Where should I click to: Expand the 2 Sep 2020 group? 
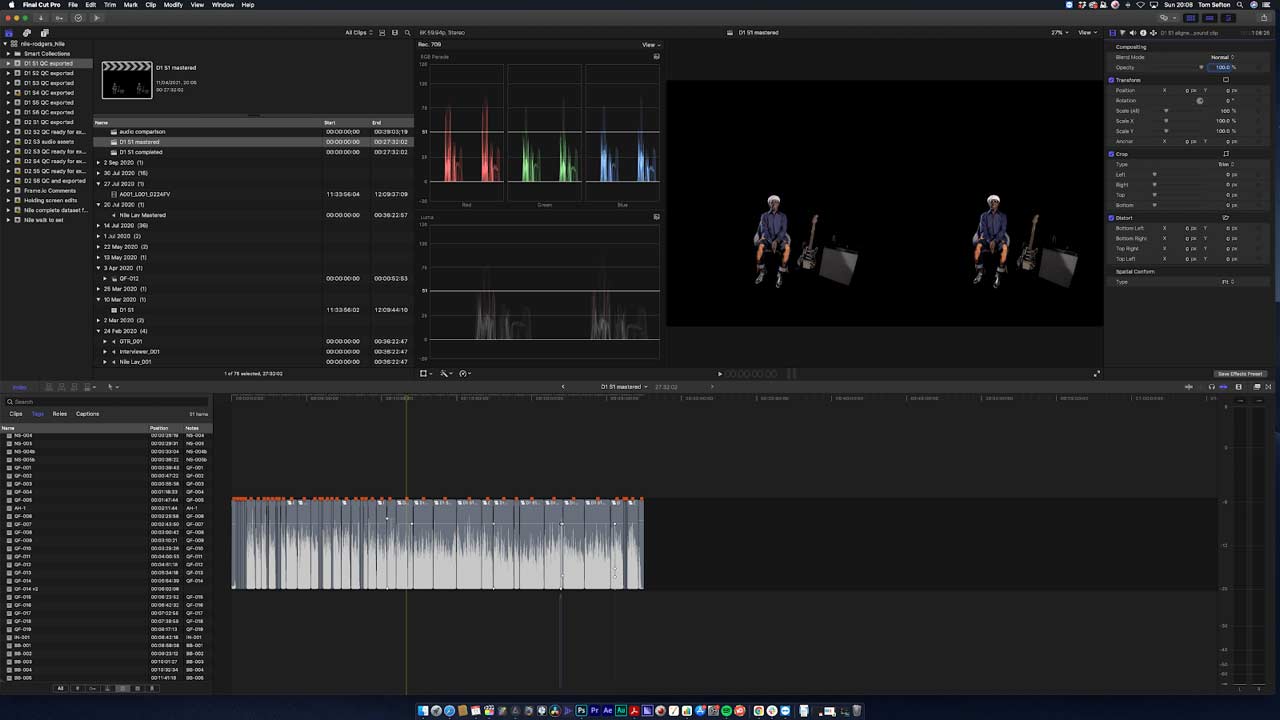(x=99, y=162)
